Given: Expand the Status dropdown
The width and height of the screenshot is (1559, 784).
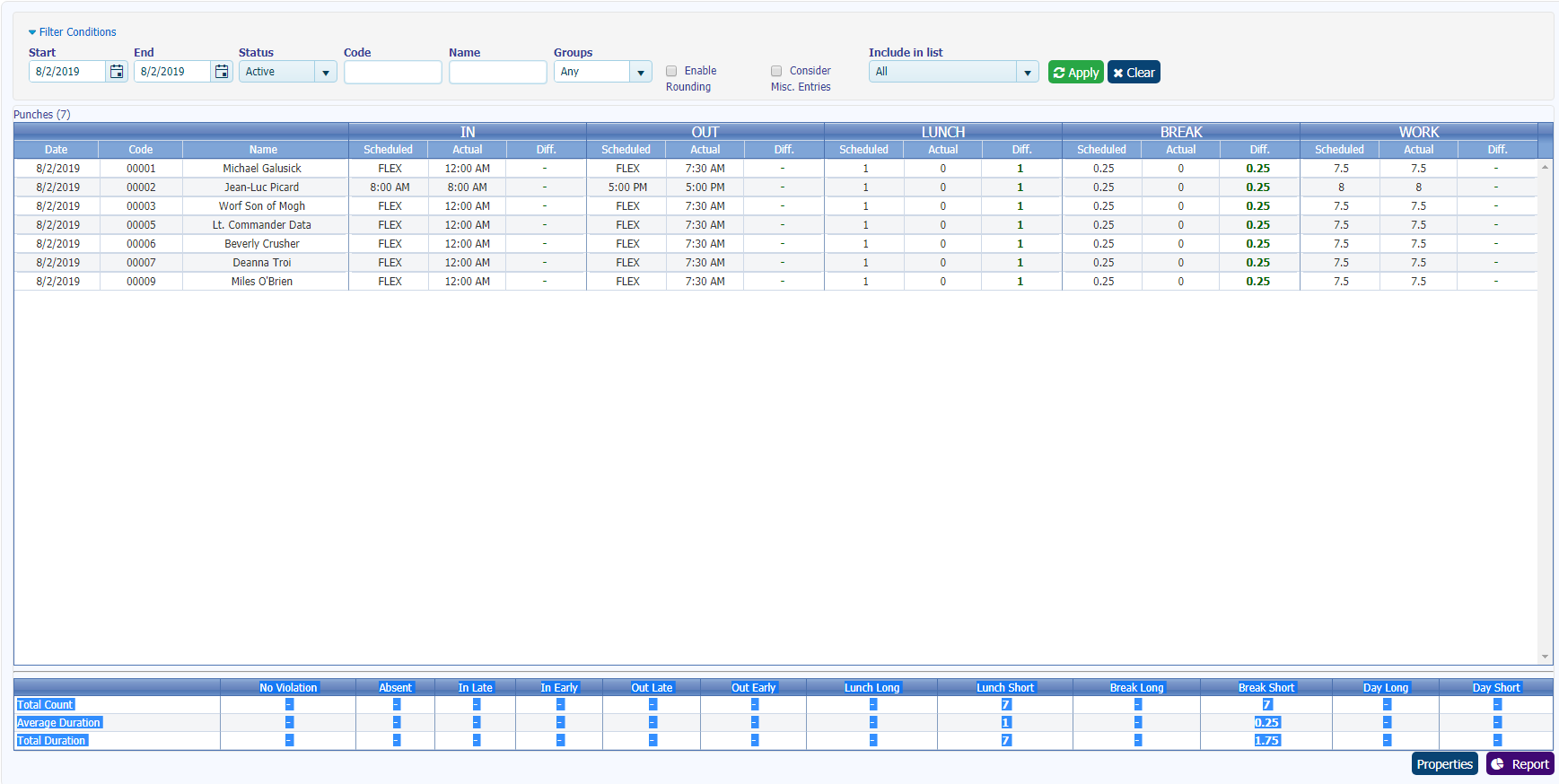Looking at the screenshot, I should pyautogui.click(x=326, y=73).
